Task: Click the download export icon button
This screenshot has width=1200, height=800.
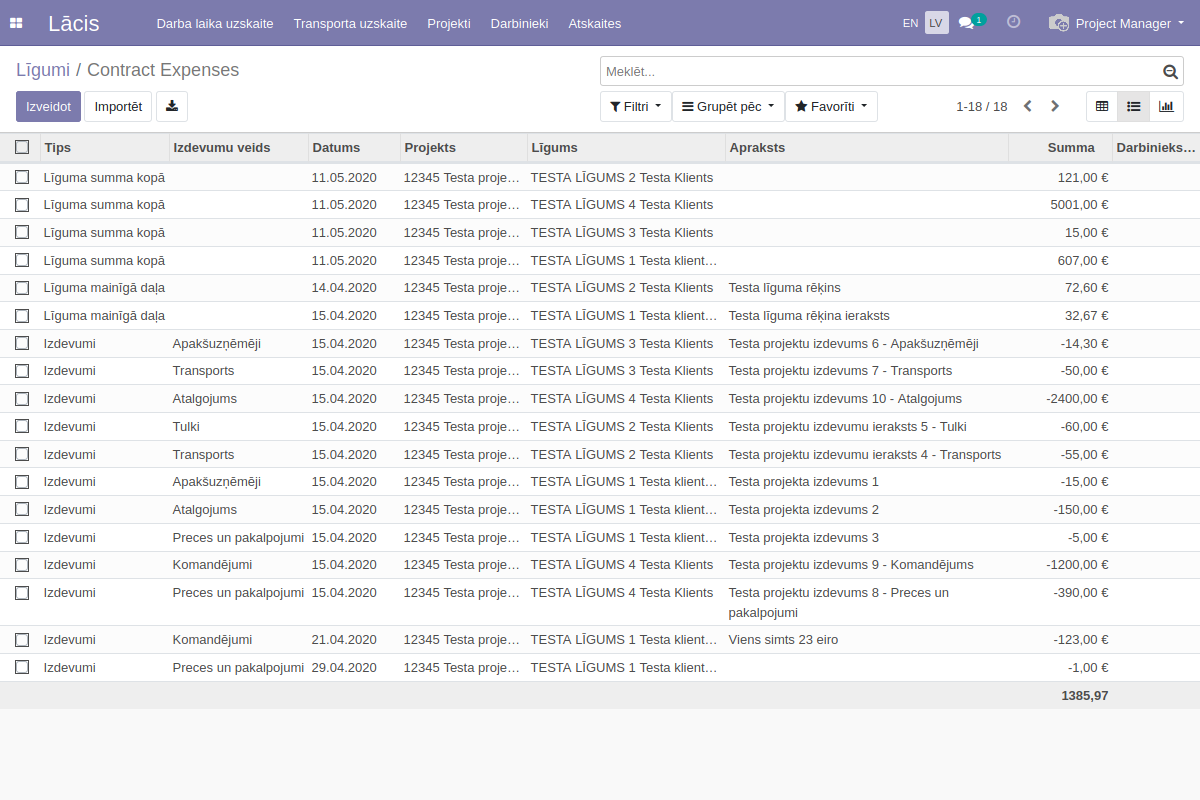Action: click(x=172, y=106)
